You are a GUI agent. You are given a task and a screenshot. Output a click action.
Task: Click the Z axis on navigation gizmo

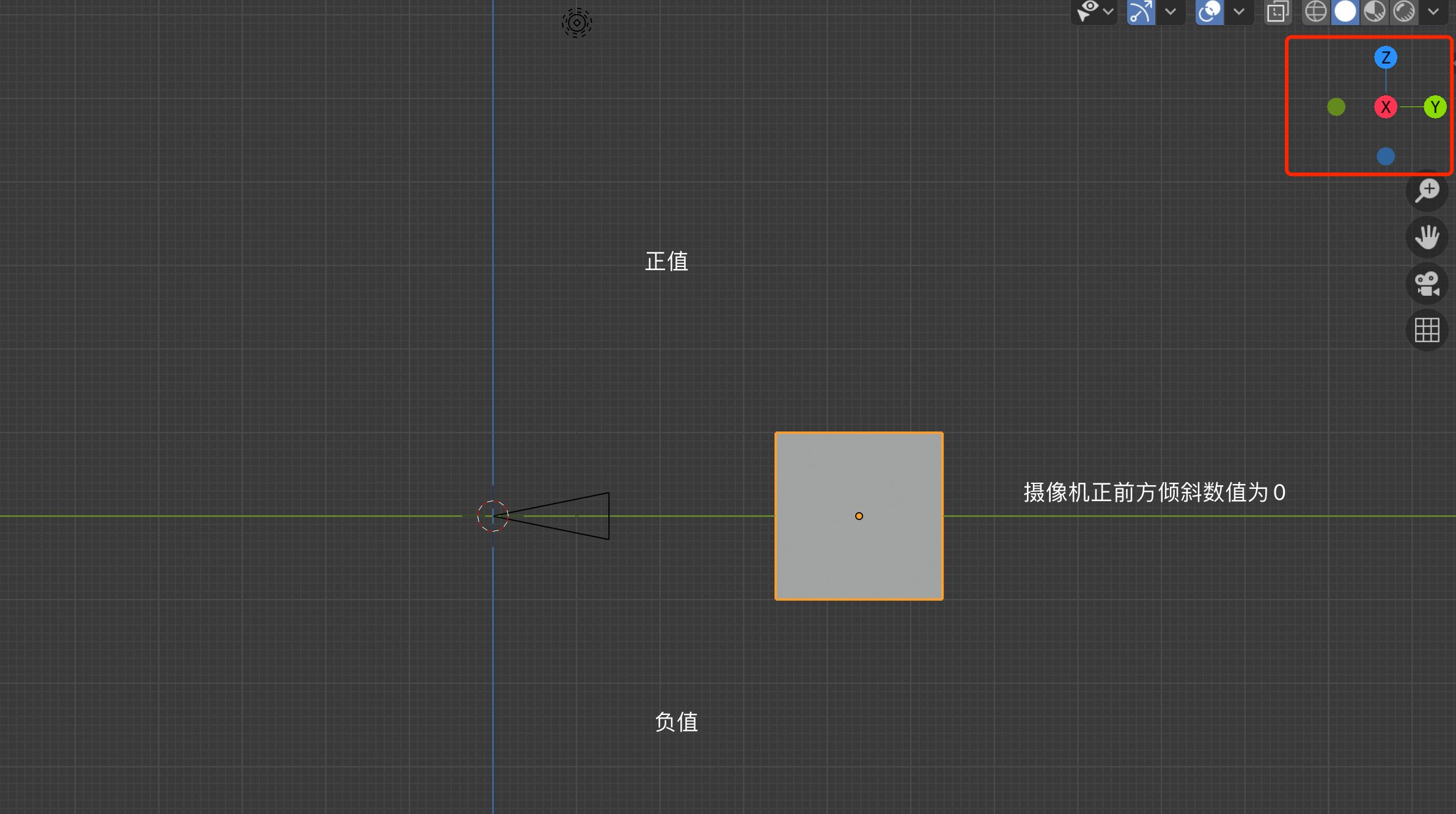pyautogui.click(x=1386, y=57)
